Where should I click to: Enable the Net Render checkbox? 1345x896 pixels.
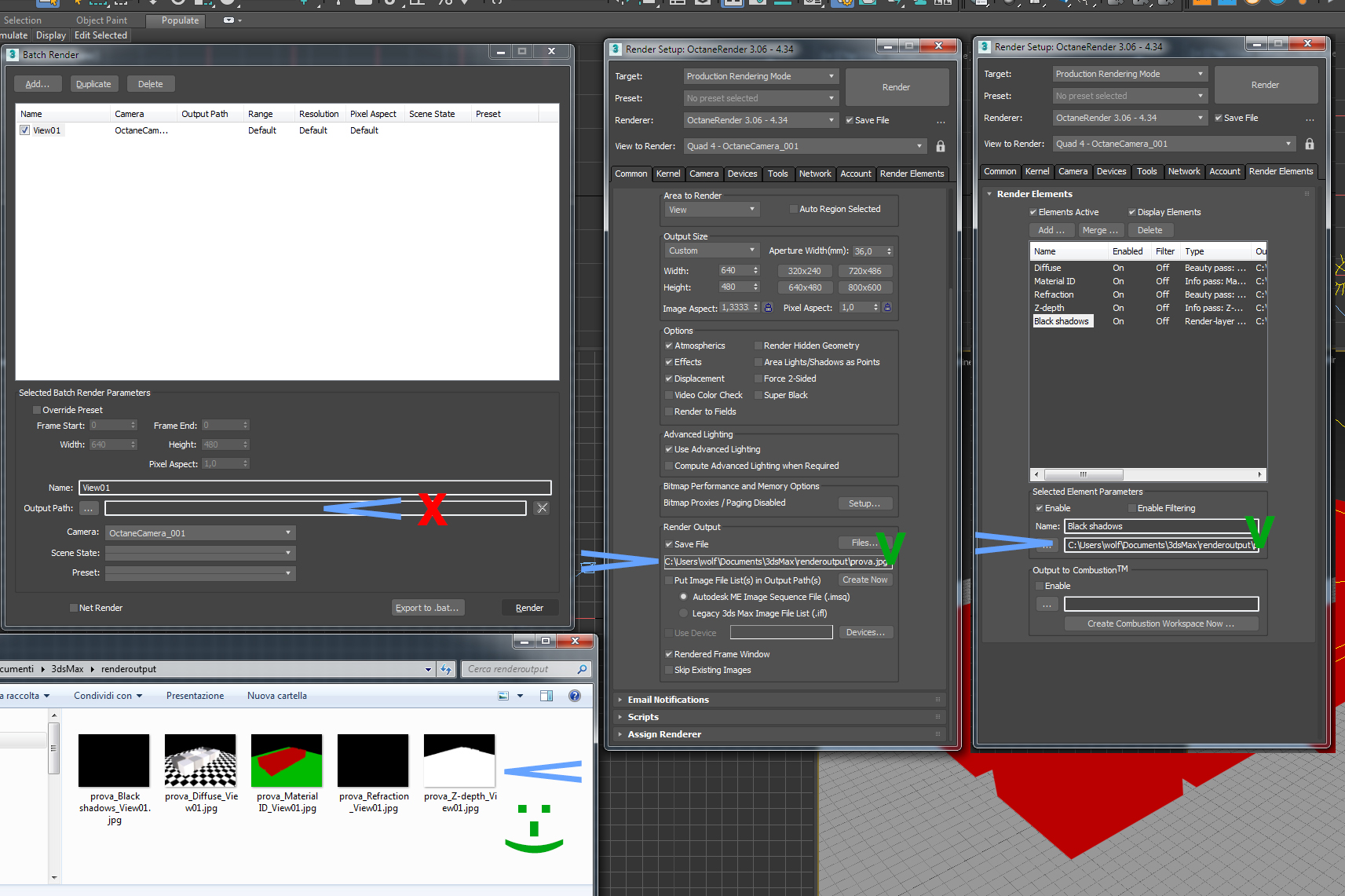coord(74,608)
